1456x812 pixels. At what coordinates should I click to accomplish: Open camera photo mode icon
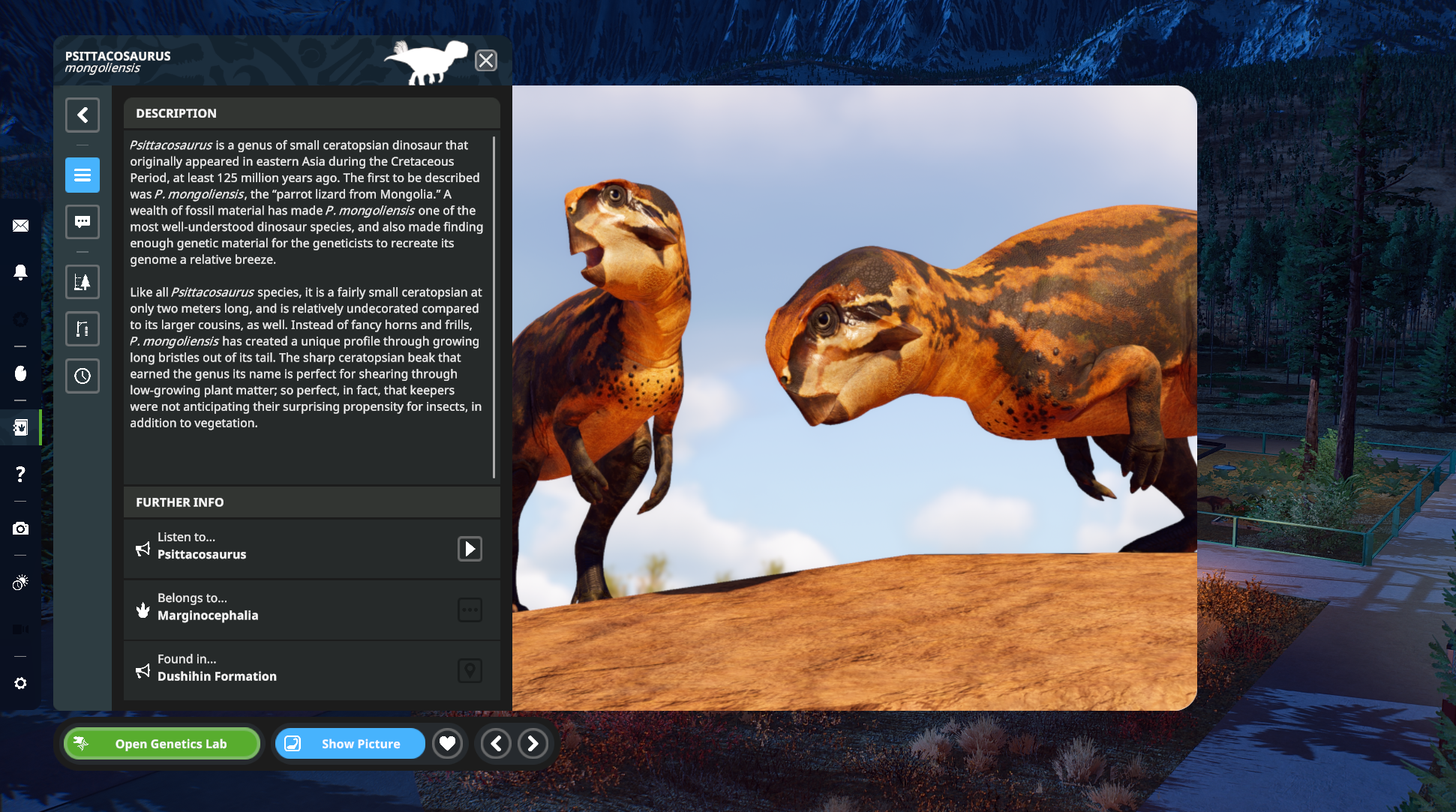20,529
